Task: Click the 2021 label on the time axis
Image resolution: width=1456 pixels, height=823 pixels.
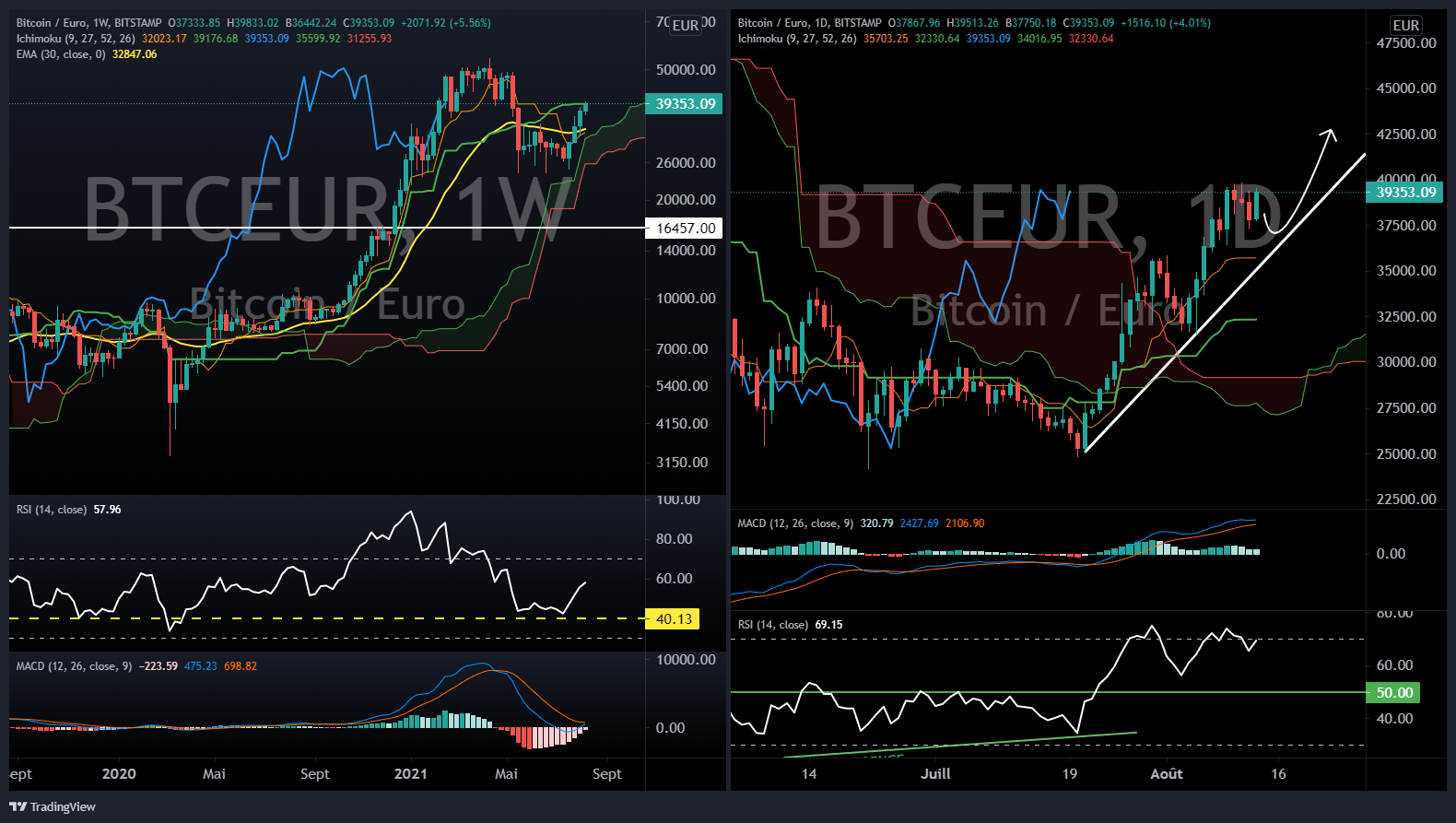Action: 410,774
